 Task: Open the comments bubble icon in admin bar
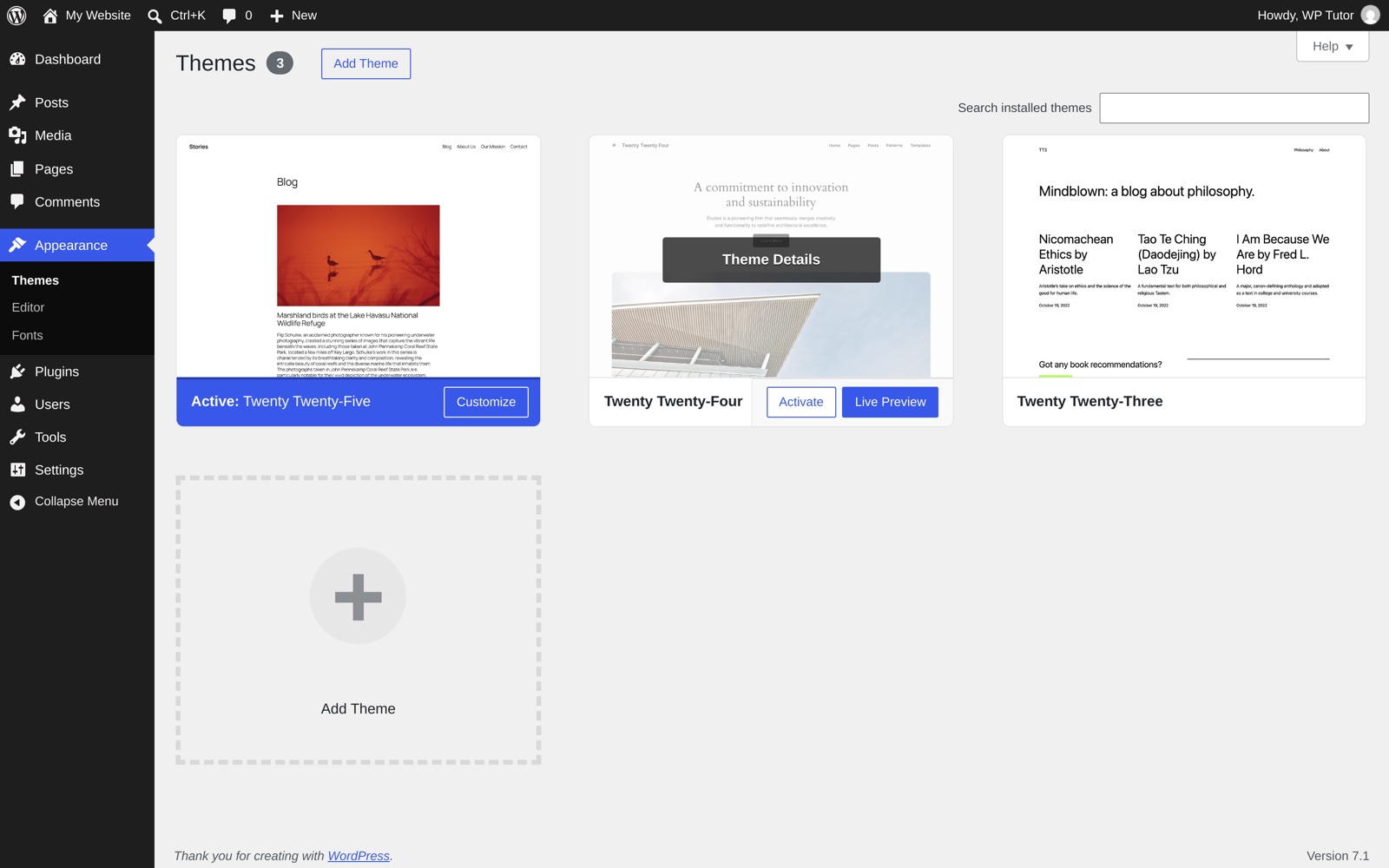coord(229,16)
